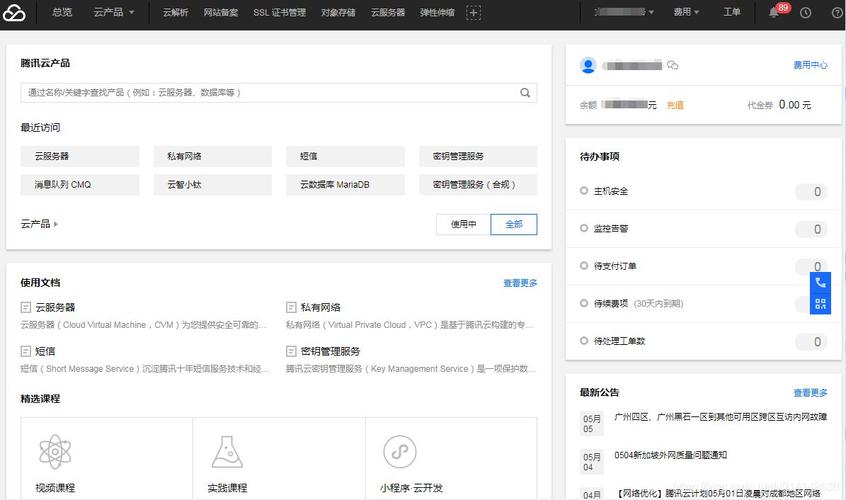Open the clock history icon in top bar
The image size is (846, 500).
point(805,12)
